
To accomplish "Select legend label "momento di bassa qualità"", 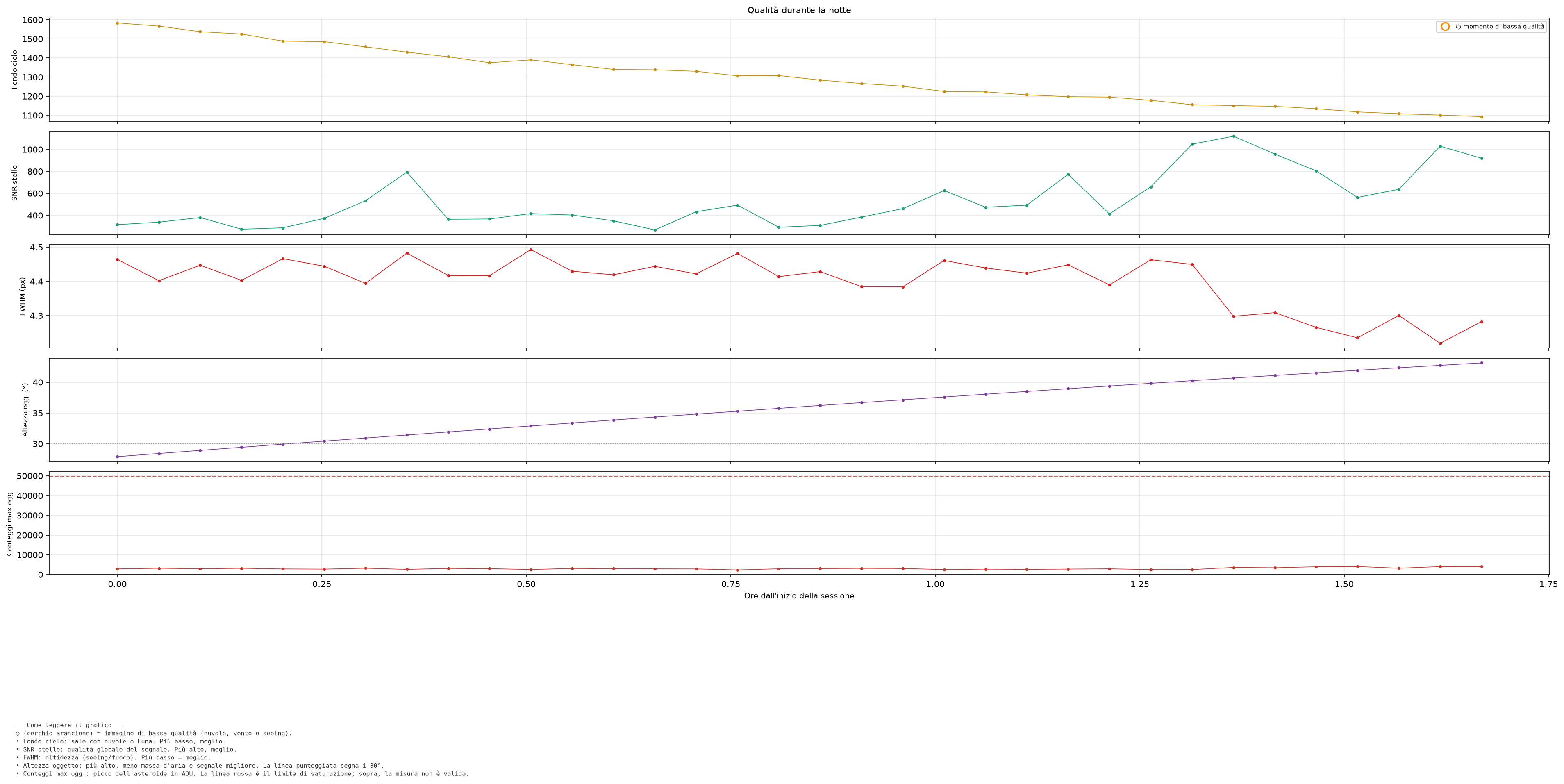I will pos(1503,27).
